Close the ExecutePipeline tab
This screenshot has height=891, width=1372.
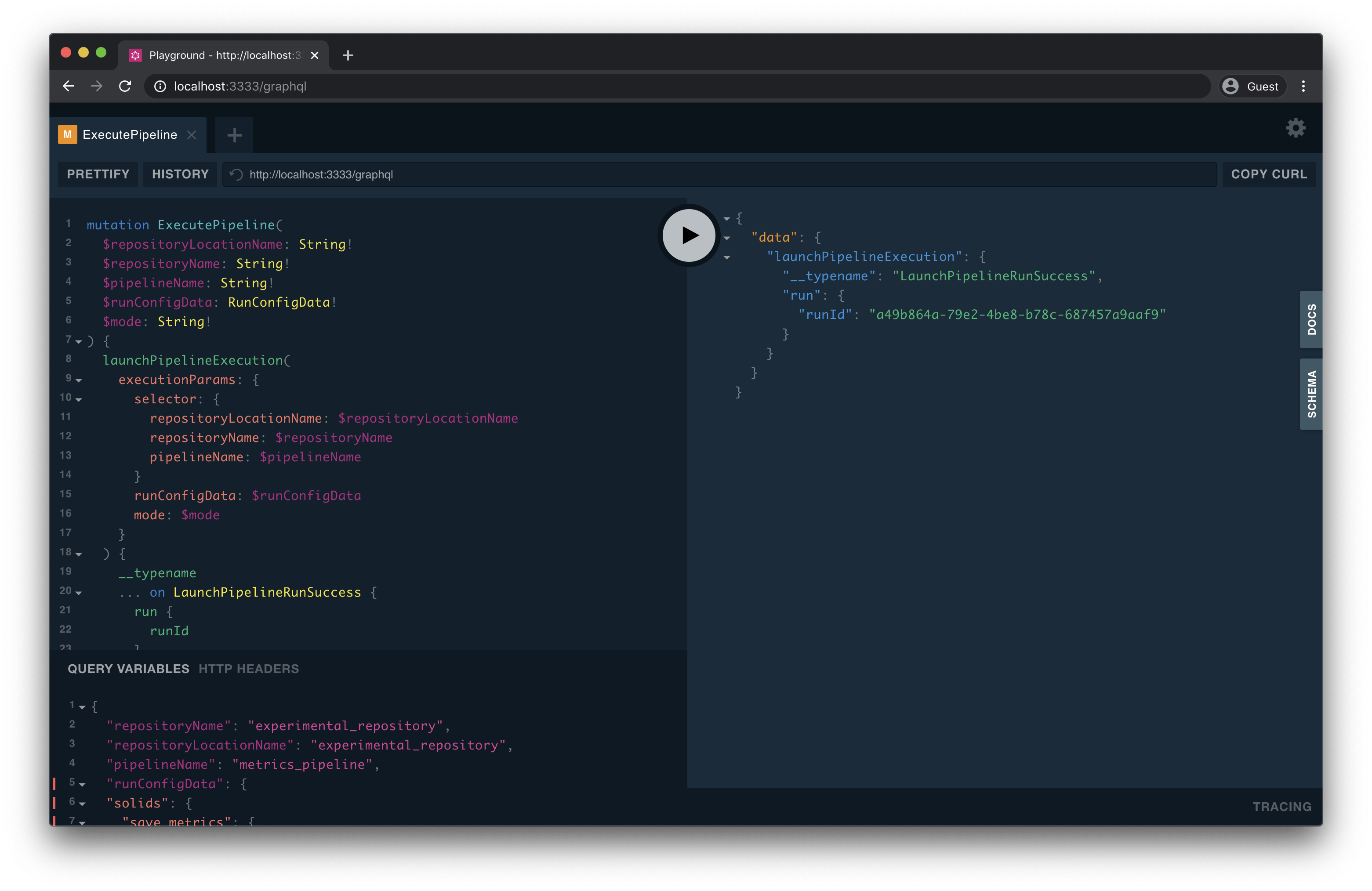coord(191,135)
